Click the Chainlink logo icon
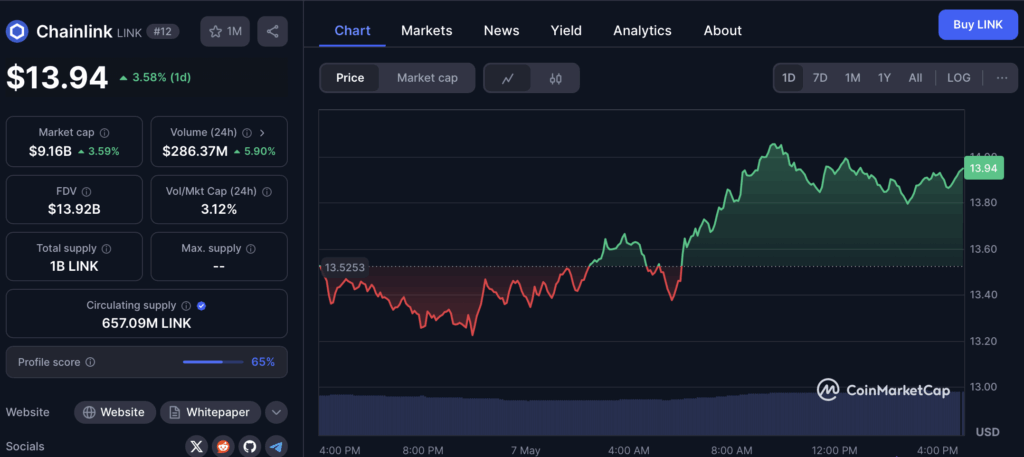The height and width of the screenshot is (457, 1024). click(17, 31)
